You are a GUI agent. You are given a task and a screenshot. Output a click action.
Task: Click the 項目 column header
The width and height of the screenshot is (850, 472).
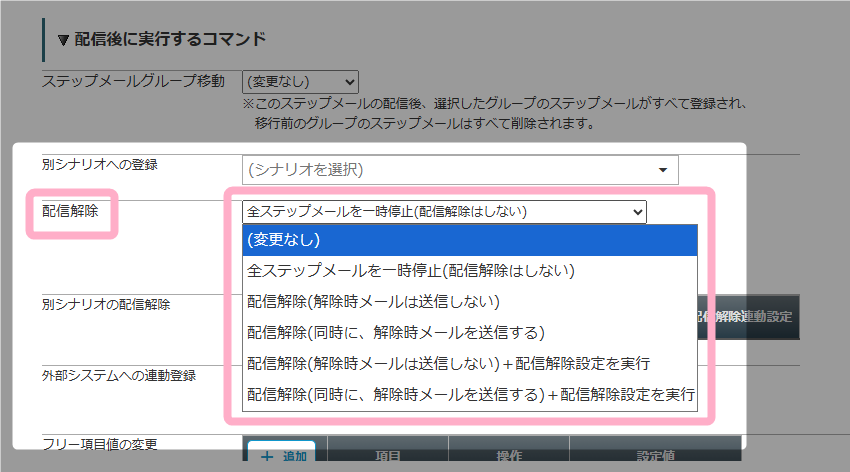[x=387, y=455]
